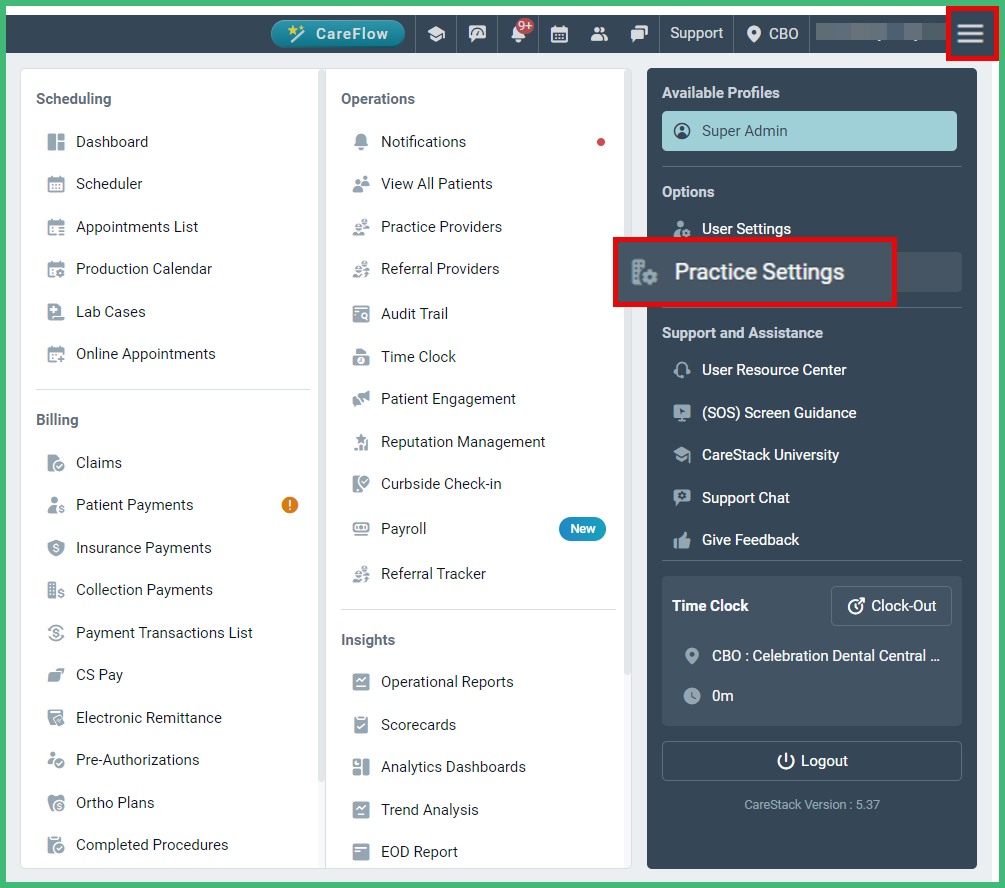Open User Settings
The width and height of the screenshot is (1005, 888).
(x=746, y=229)
